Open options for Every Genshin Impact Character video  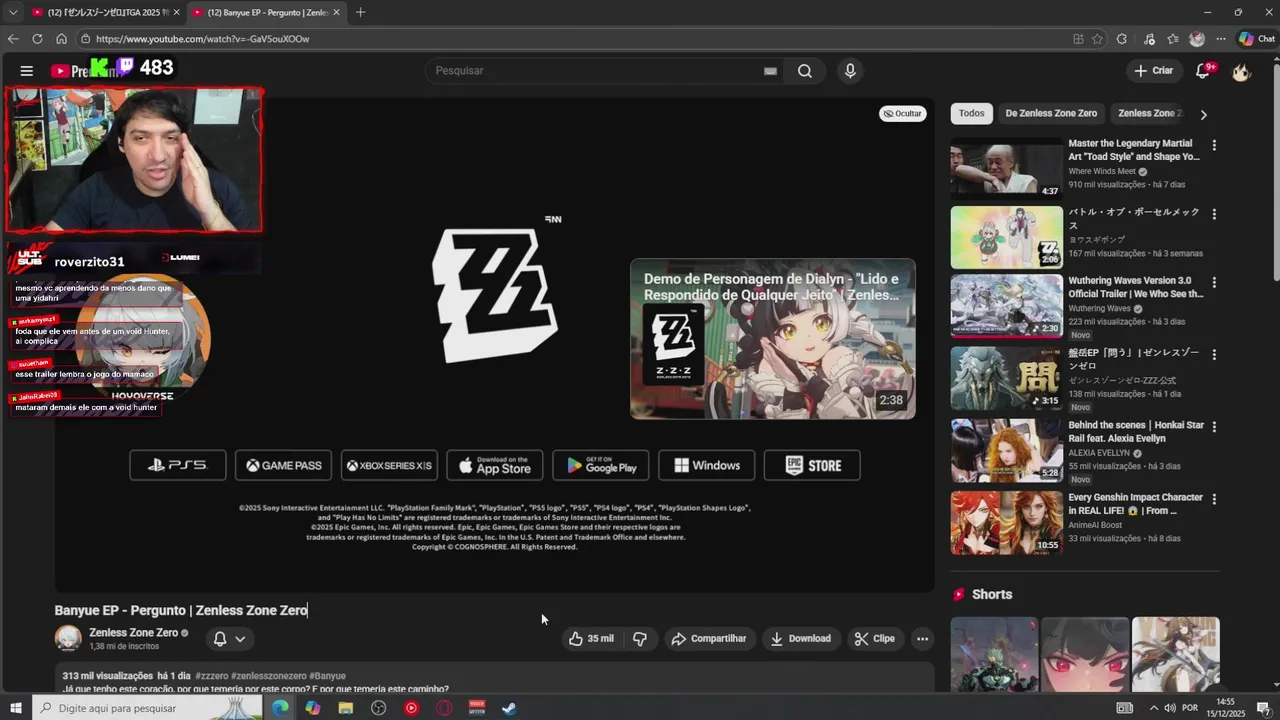pyautogui.click(x=1214, y=498)
